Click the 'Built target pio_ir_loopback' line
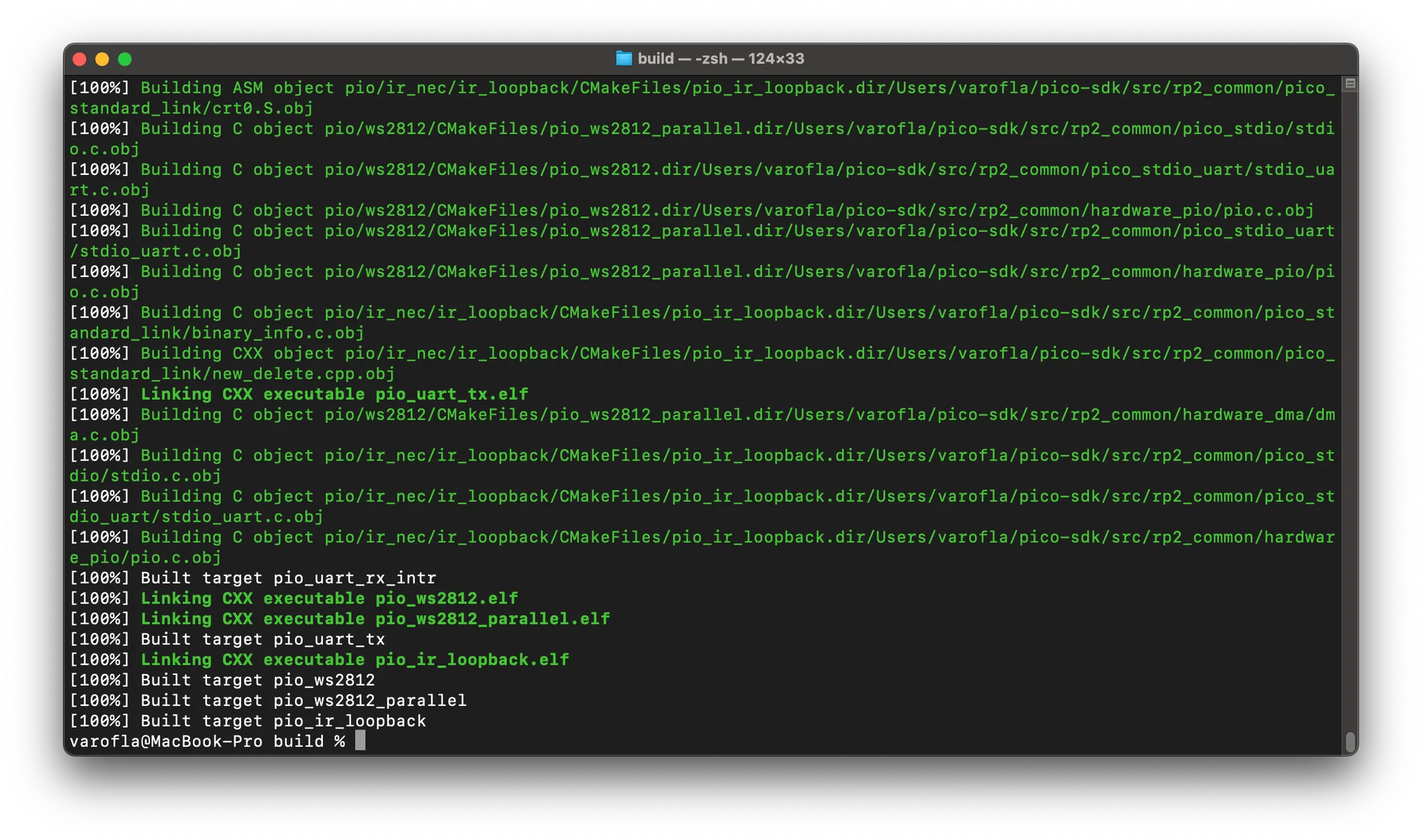The height and width of the screenshot is (840, 1422). click(283, 721)
